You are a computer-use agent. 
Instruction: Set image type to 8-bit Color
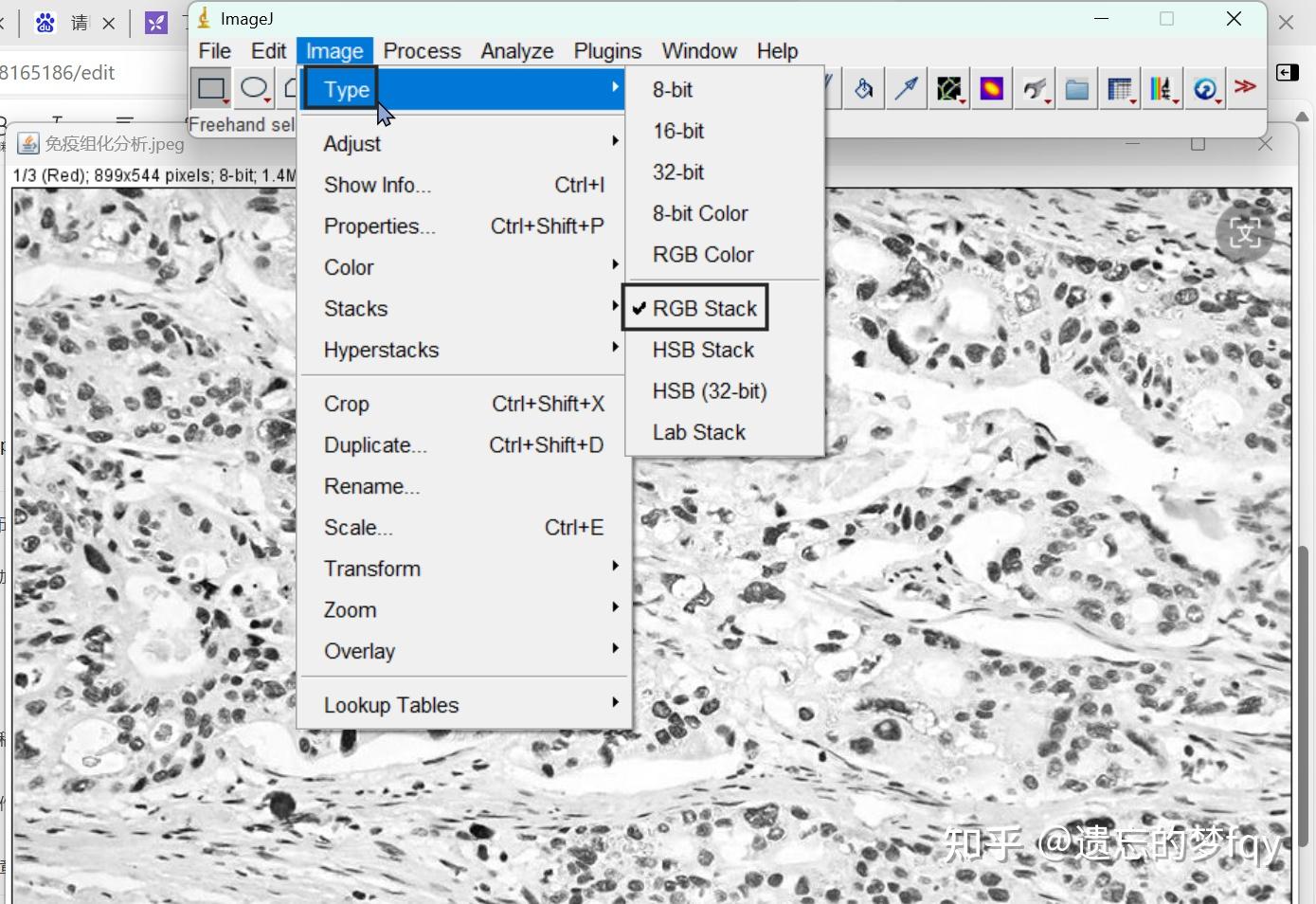[724, 213]
